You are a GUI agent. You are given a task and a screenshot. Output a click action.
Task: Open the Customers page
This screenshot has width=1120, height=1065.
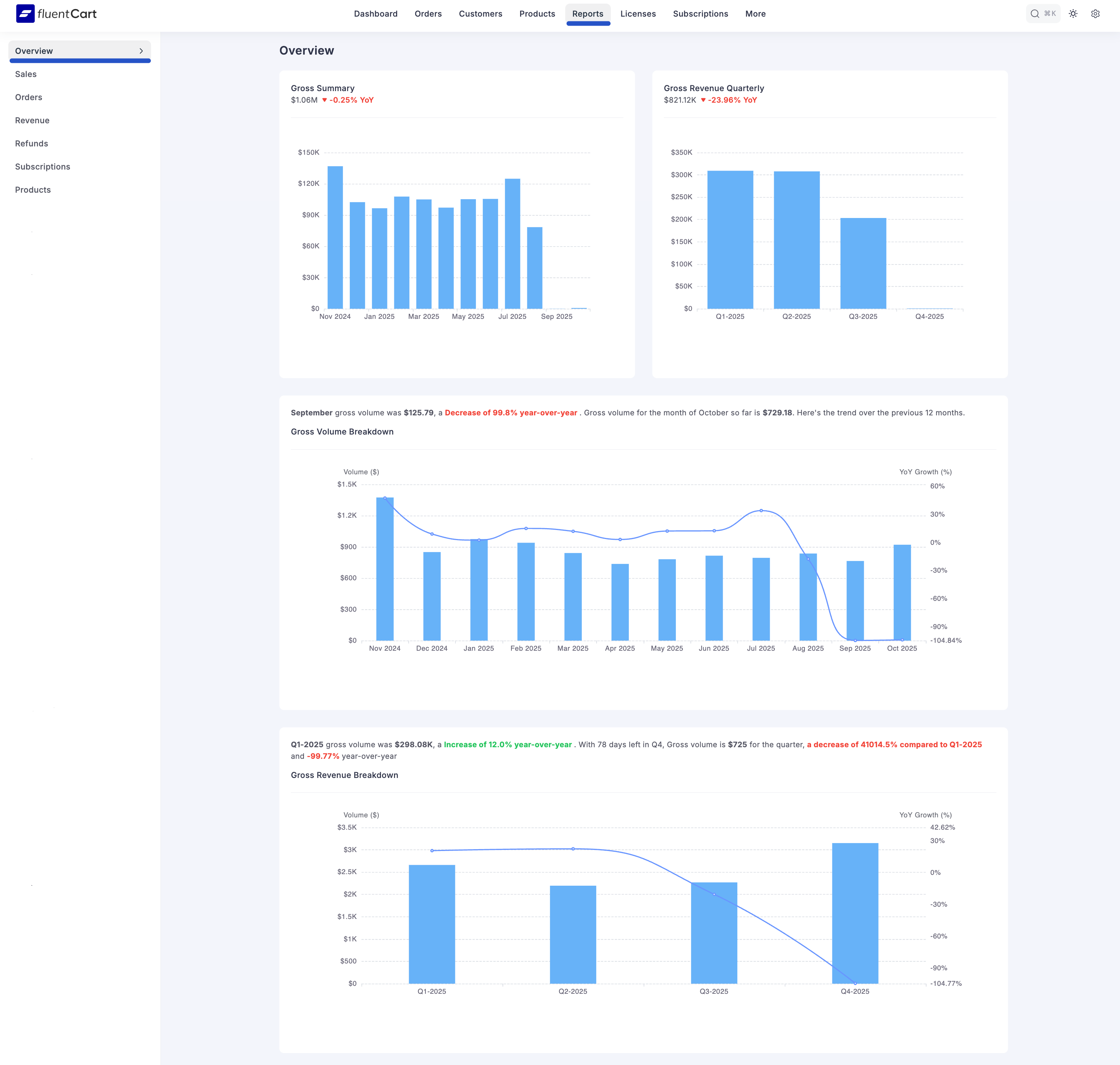point(480,14)
